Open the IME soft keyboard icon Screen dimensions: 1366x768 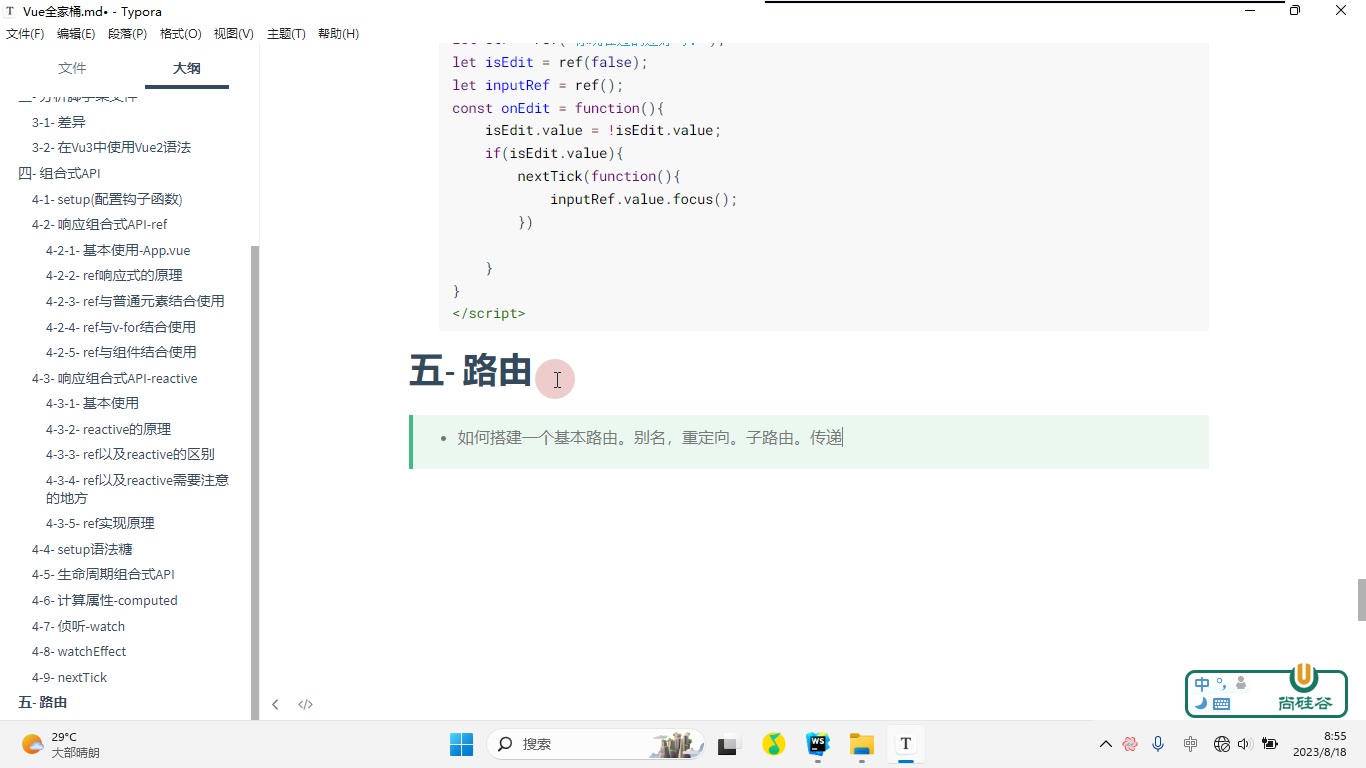(1221, 704)
